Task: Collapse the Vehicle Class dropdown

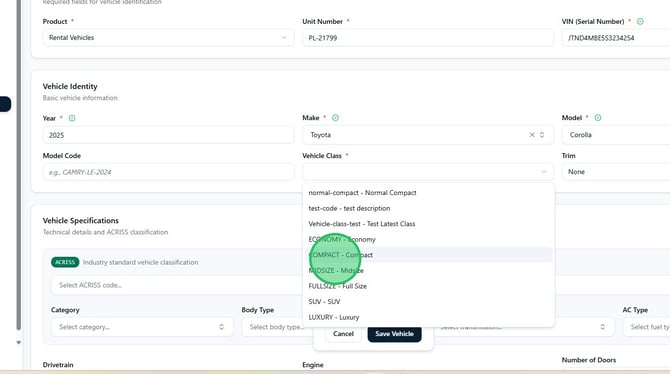Action: click(x=428, y=172)
